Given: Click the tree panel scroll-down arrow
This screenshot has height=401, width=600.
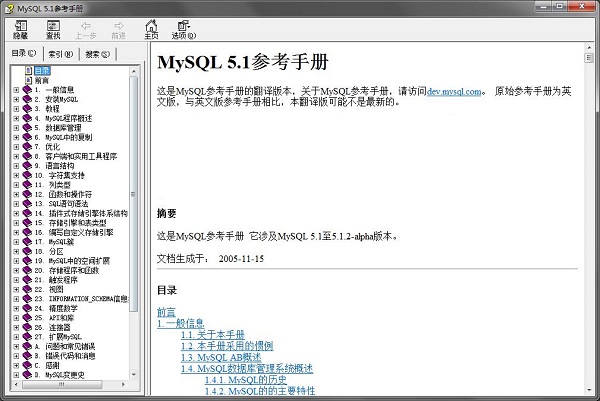Looking at the screenshot, I should [134, 375].
